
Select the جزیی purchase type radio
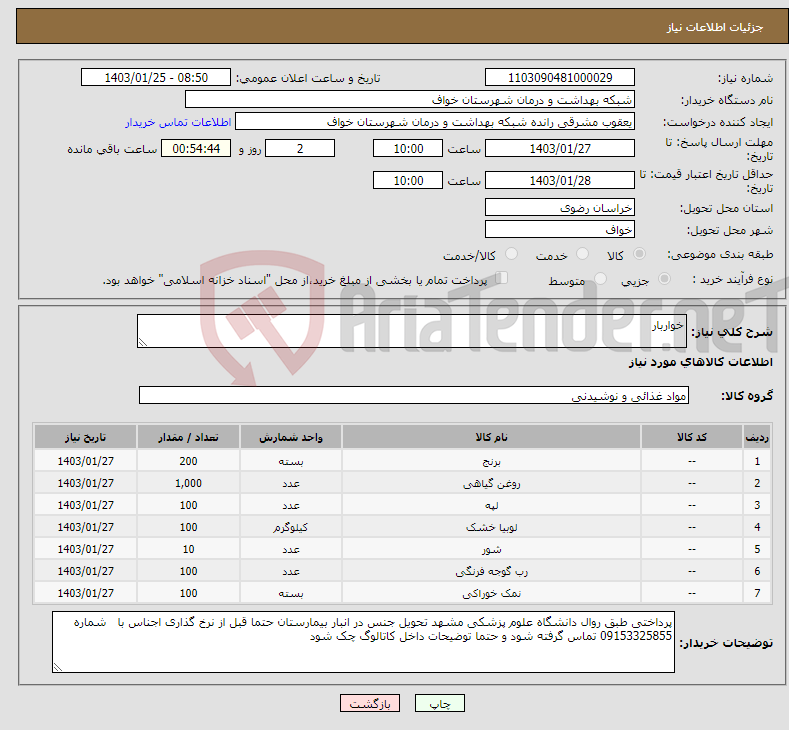coord(664,279)
